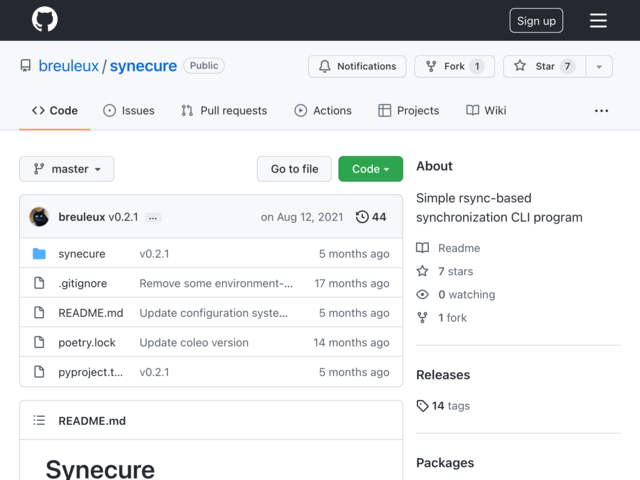
Task: Expand the commit message ellipsis
Action: (x=153, y=218)
